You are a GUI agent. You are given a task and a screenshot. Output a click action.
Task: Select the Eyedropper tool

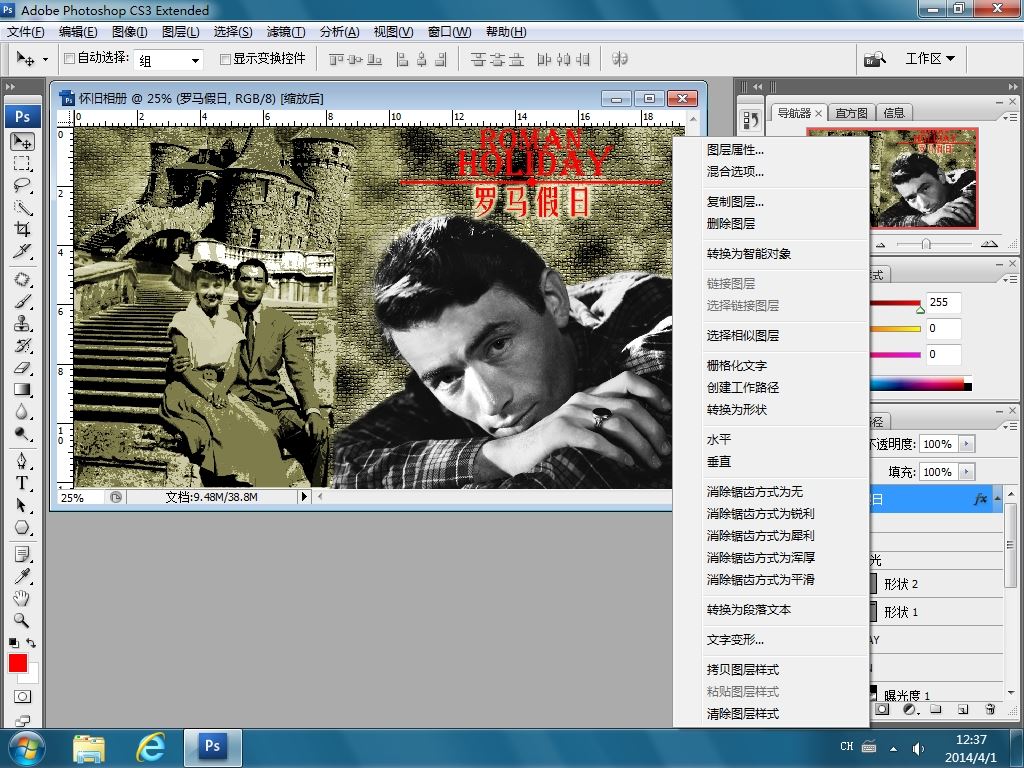pyautogui.click(x=22, y=576)
